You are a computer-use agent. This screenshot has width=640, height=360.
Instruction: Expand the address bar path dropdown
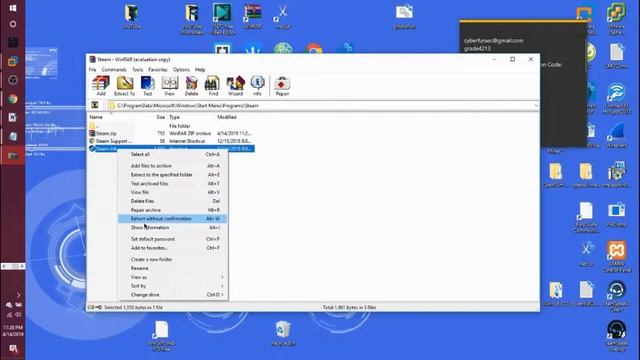pyautogui.click(x=536, y=106)
